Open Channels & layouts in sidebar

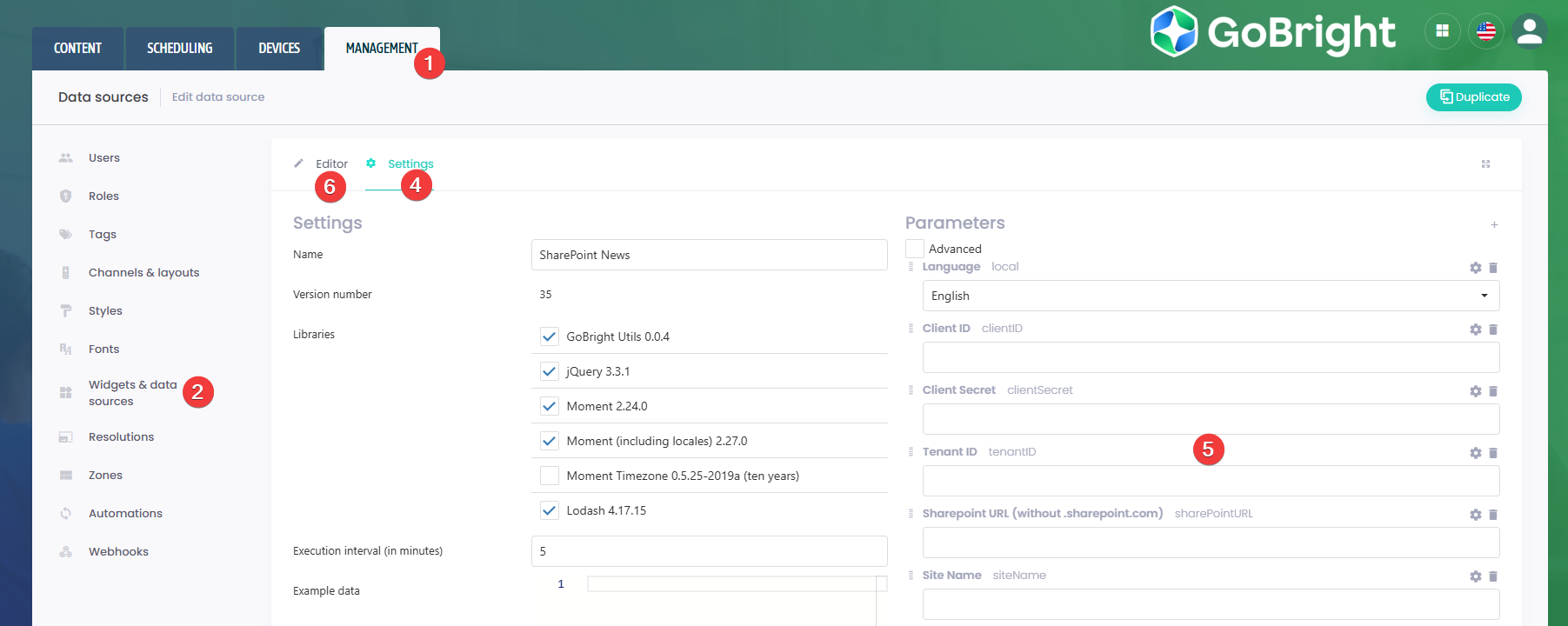tap(143, 272)
